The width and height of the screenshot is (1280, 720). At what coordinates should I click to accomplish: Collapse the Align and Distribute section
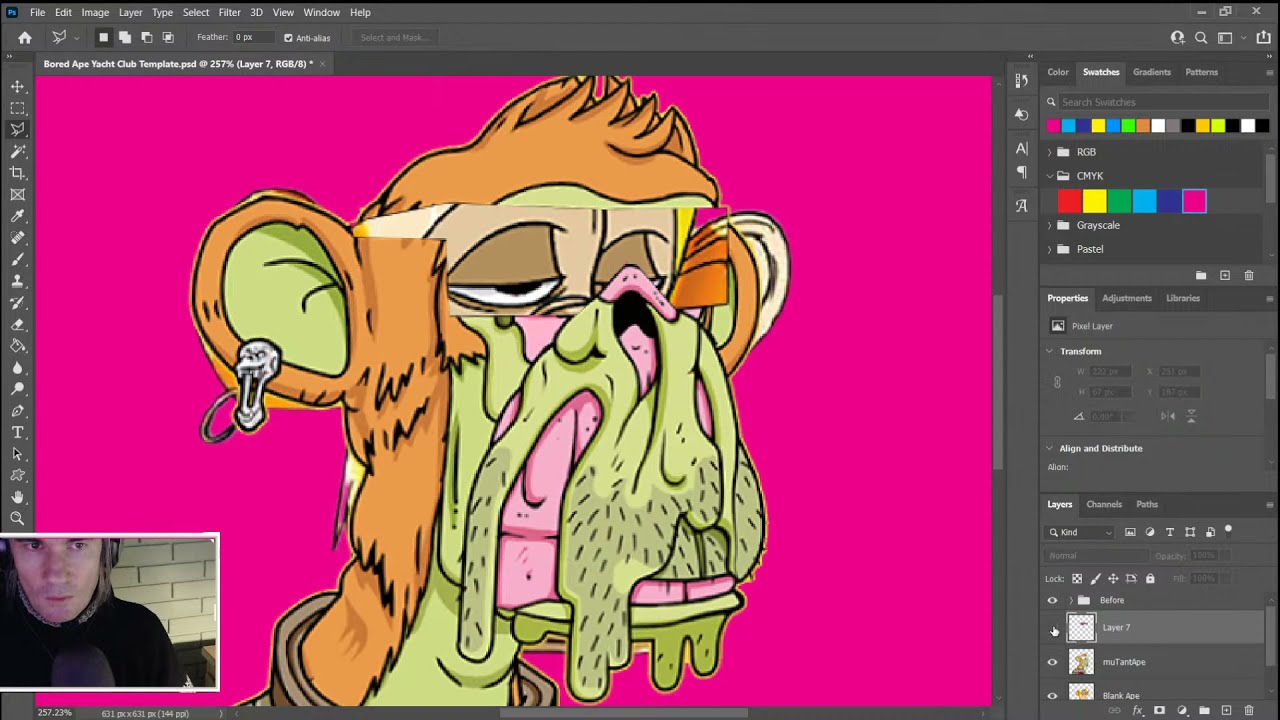pyautogui.click(x=1049, y=448)
